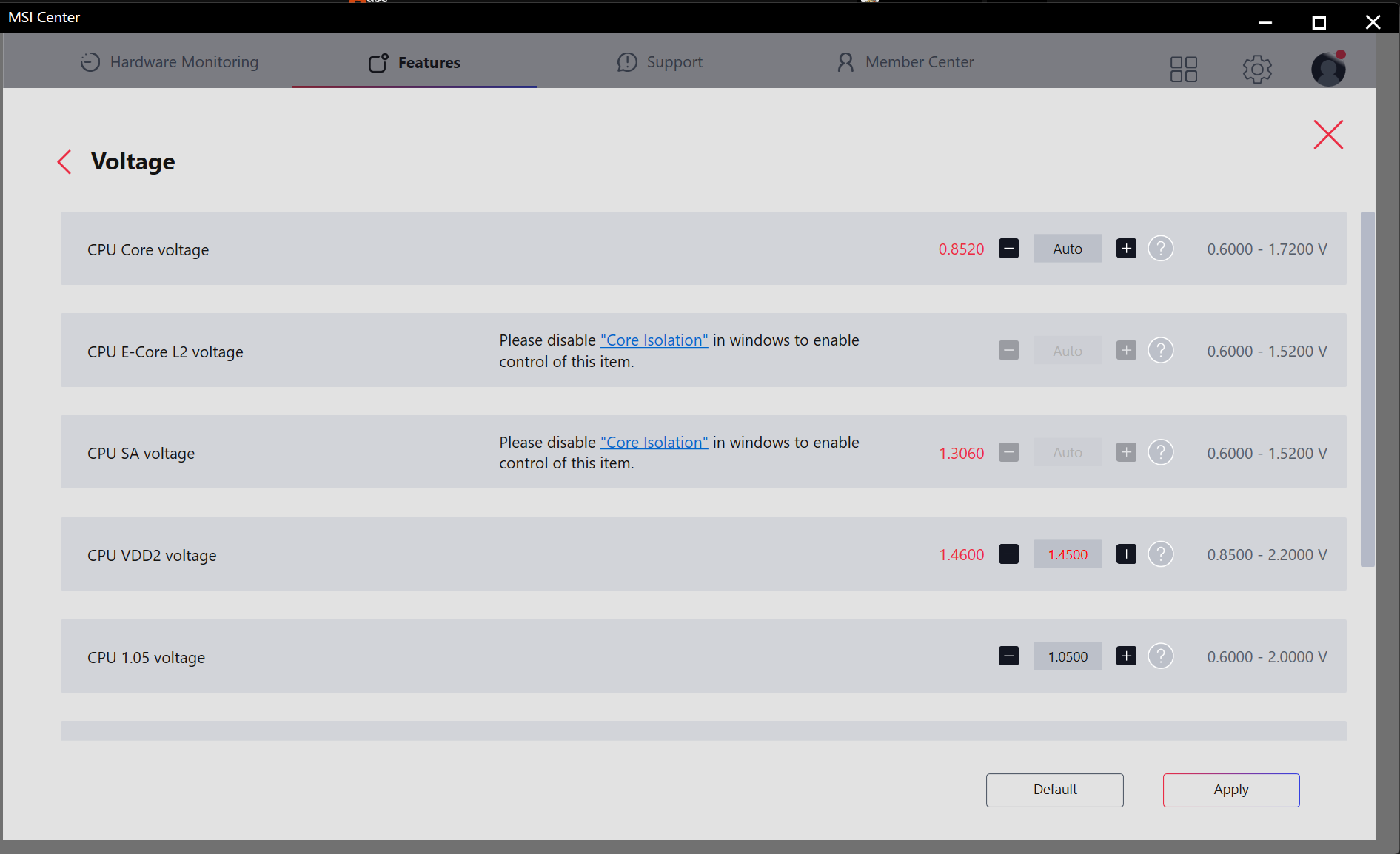Click the CPU VDD2 voltage 1.4500 field

1068,554
